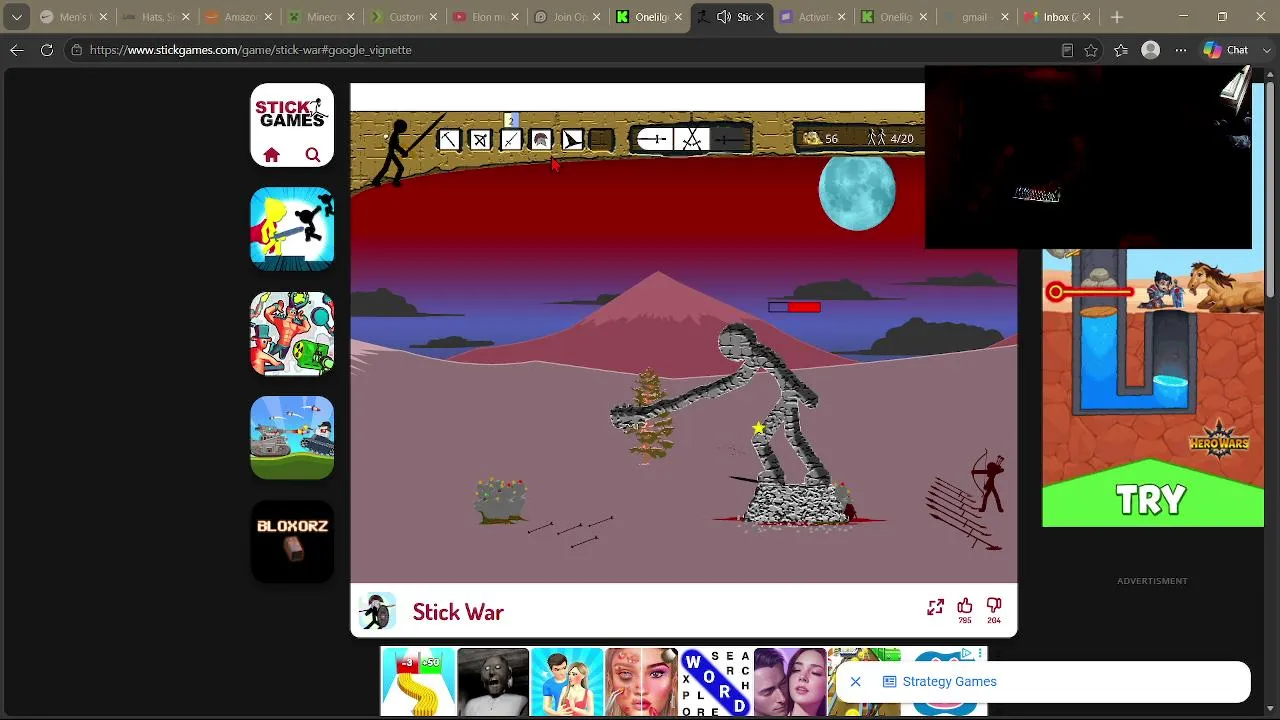Image resolution: width=1280 pixels, height=720 pixels.
Task: Click the Stick War avatar thumbnail
Action: pyautogui.click(x=377, y=612)
